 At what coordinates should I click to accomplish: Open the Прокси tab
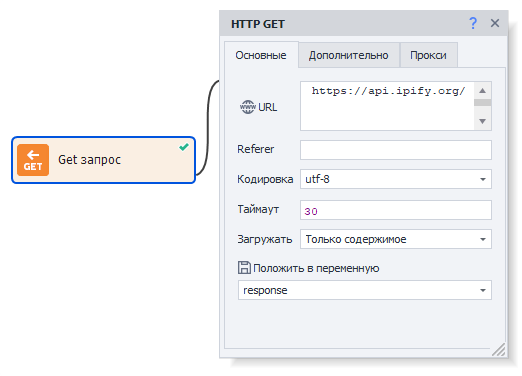click(x=428, y=55)
